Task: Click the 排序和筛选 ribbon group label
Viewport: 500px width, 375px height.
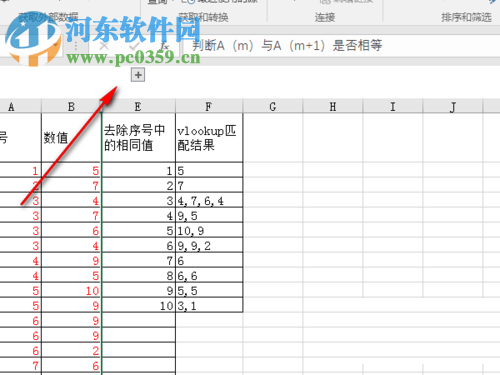Action: [467, 17]
